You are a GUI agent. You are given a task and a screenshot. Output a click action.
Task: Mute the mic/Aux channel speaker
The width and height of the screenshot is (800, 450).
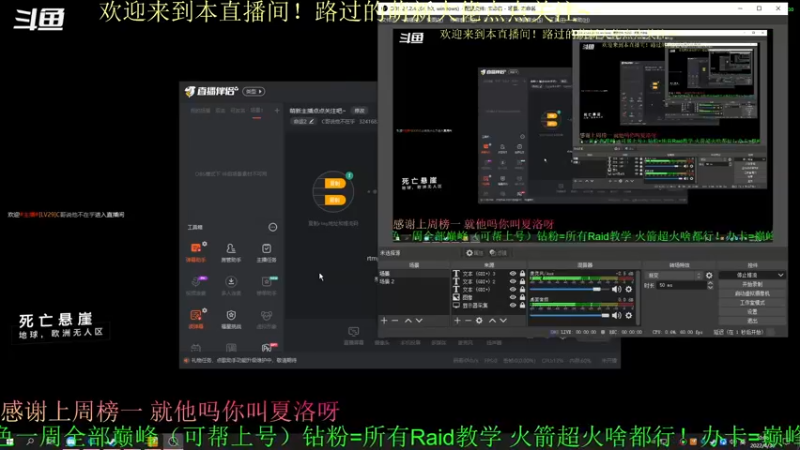tap(616, 289)
